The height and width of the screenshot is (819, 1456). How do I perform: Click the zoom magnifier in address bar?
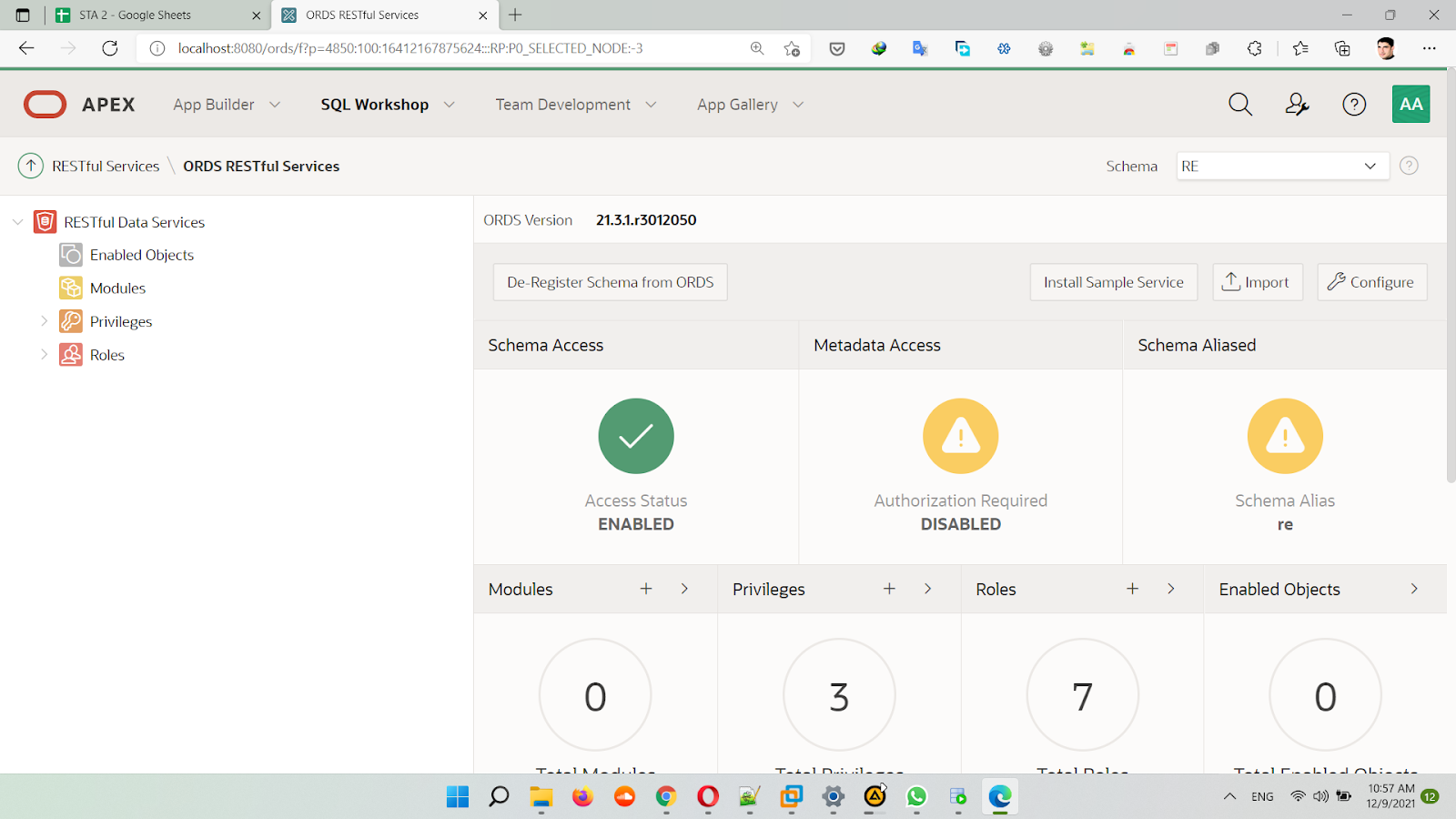[x=756, y=48]
